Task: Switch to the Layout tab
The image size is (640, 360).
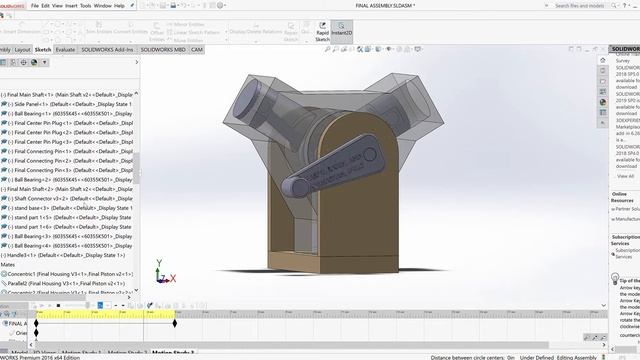Action: click(x=22, y=50)
